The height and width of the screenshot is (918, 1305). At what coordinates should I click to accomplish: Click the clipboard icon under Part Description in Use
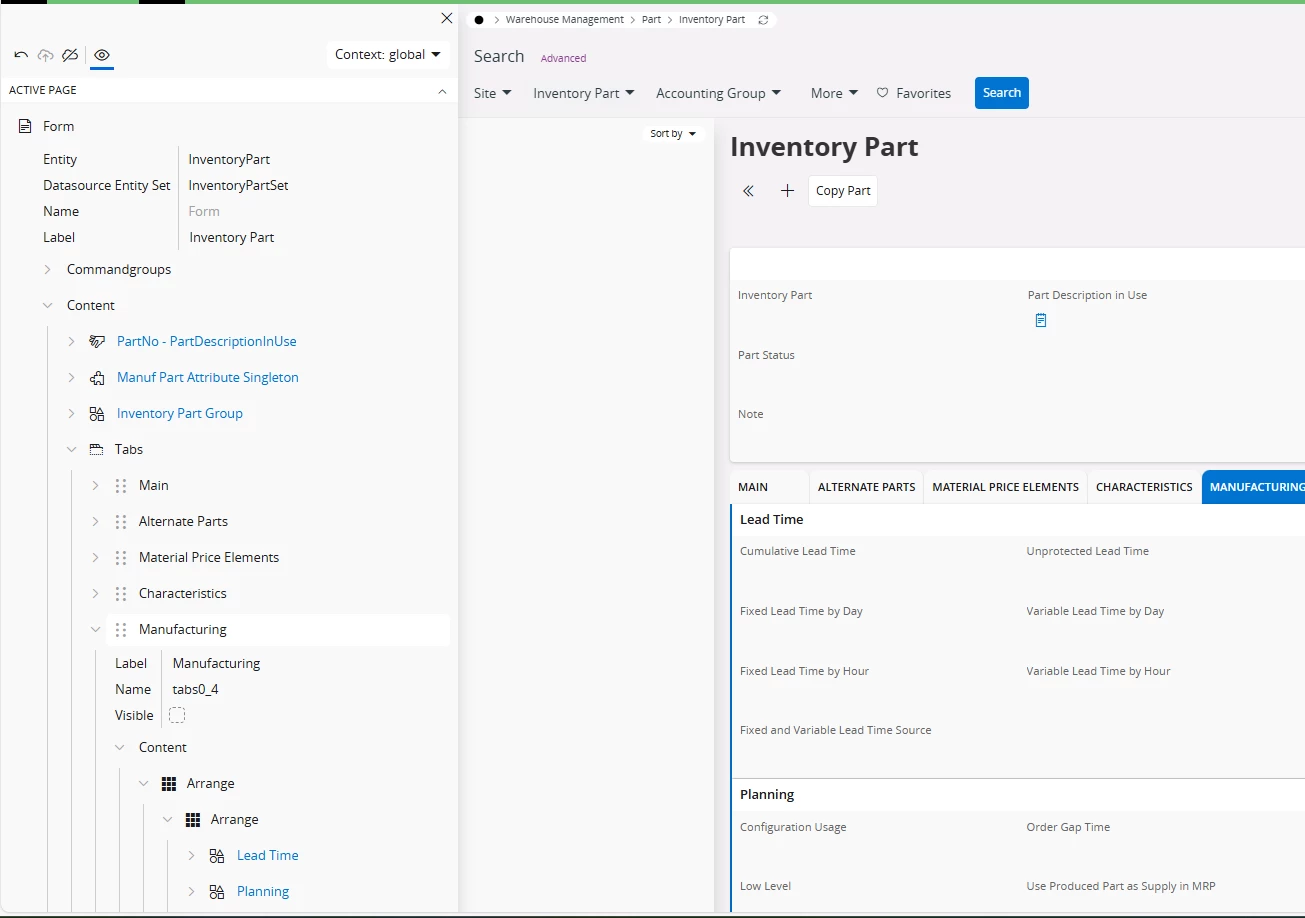1040,321
